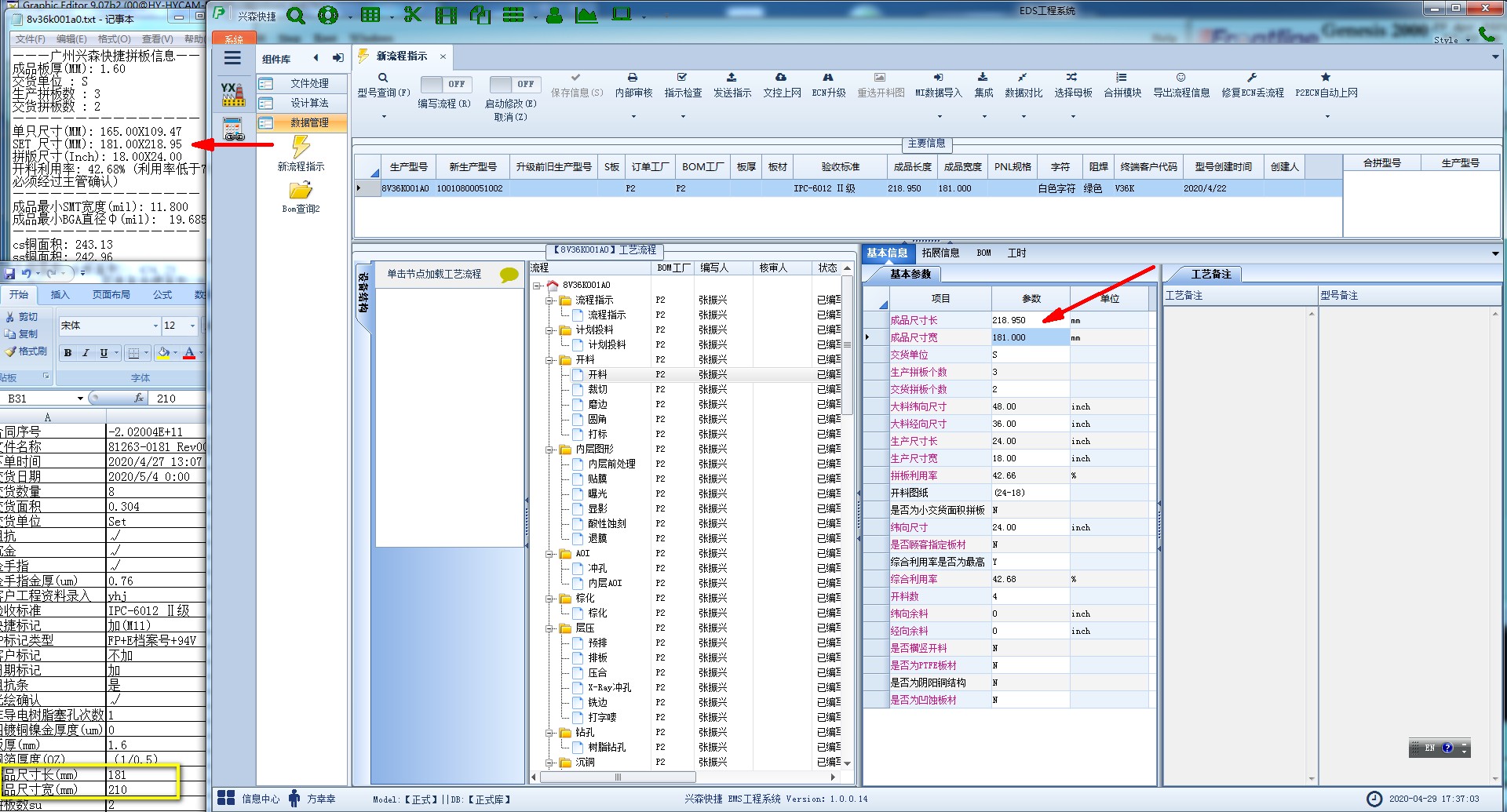Click the green list rows icon
The width and height of the screenshot is (1507, 812).
[x=513, y=15]
